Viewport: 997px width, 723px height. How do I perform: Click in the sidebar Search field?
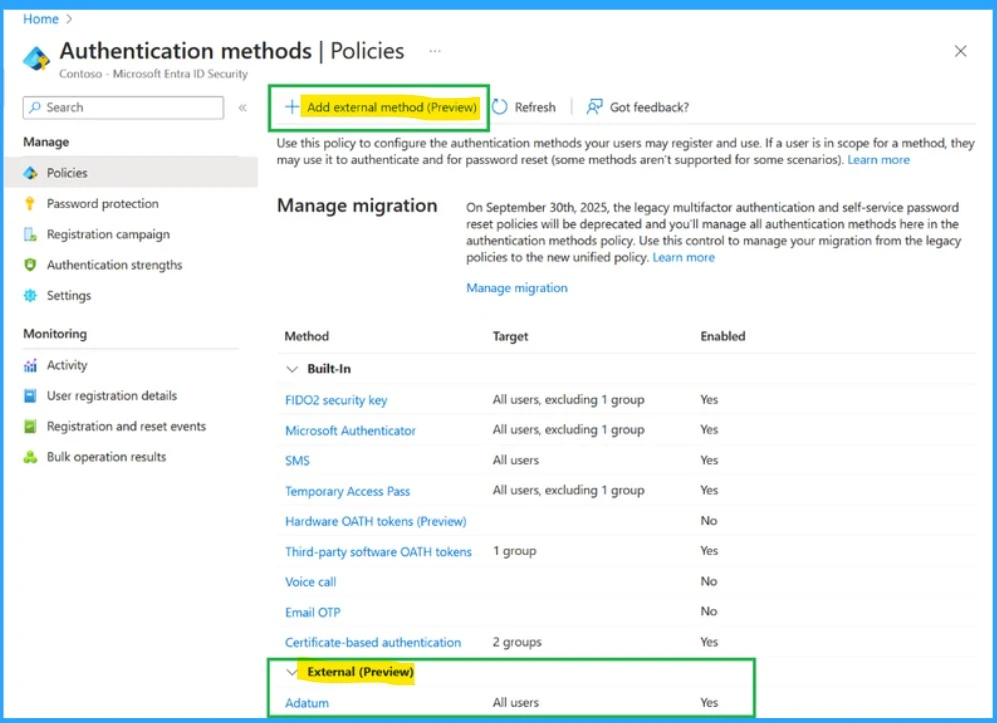[123, 107]
